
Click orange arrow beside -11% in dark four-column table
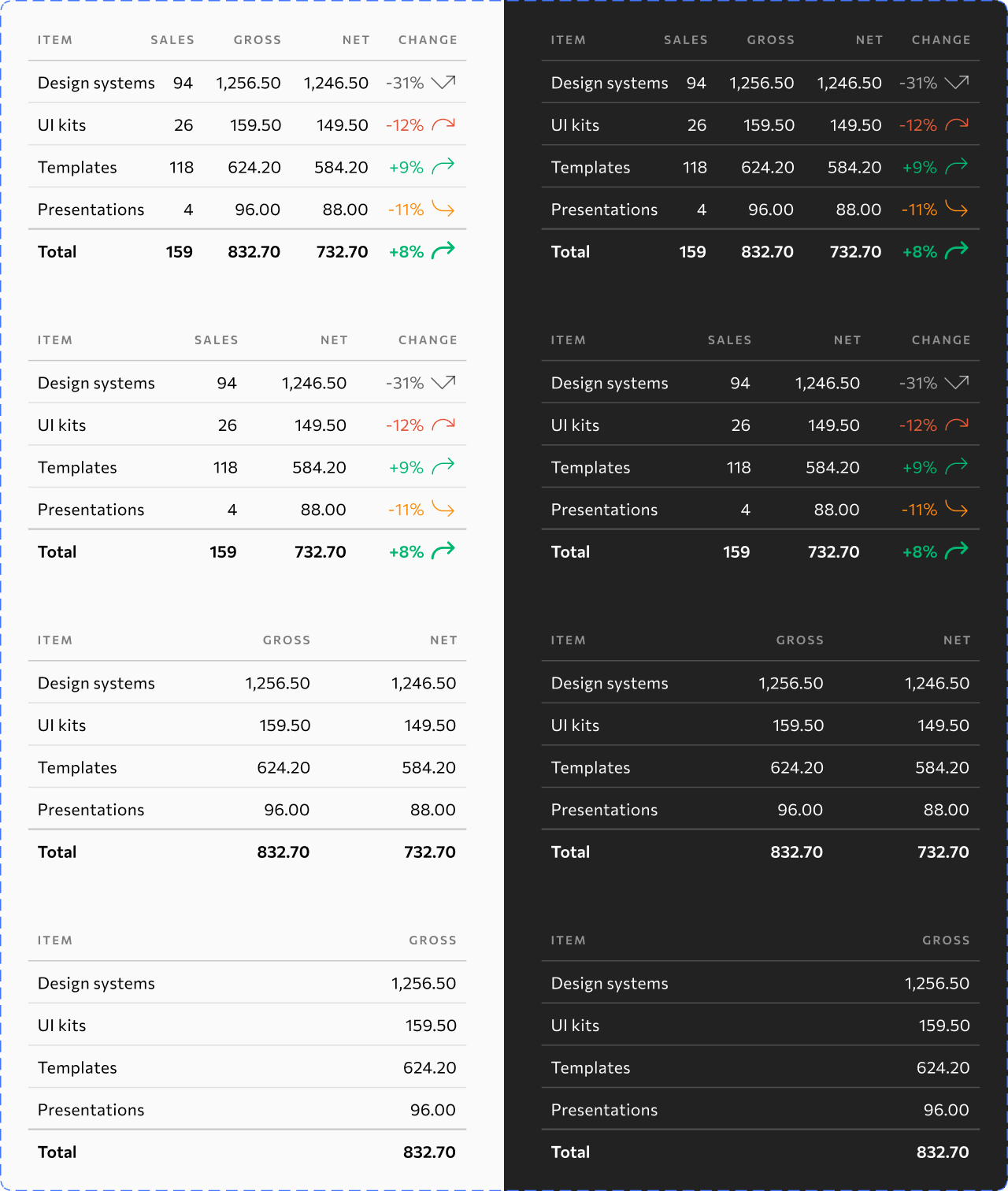click(x=956, y=509)
